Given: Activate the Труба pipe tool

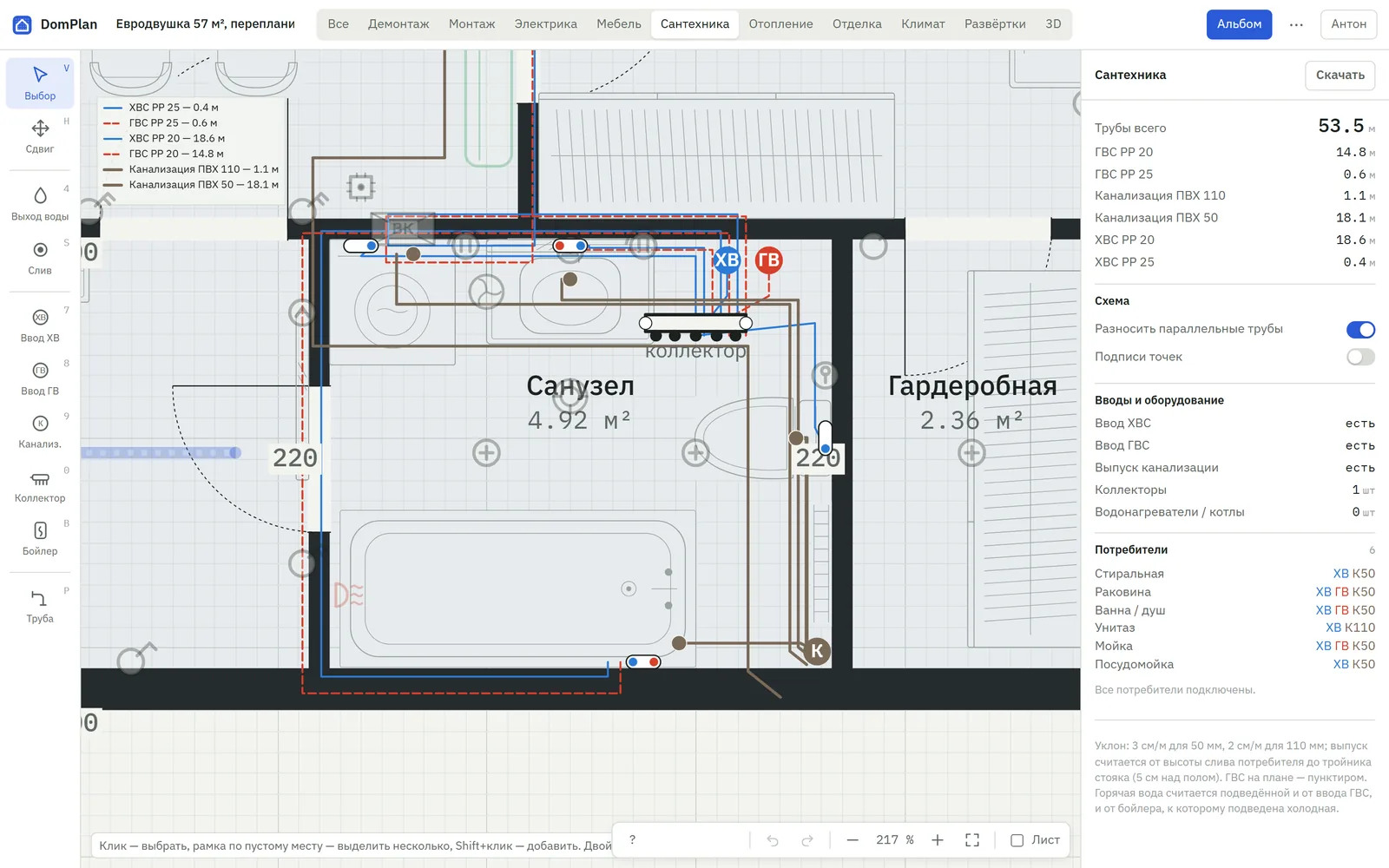Looking at the screenshot, I should (x=40, y=606).
